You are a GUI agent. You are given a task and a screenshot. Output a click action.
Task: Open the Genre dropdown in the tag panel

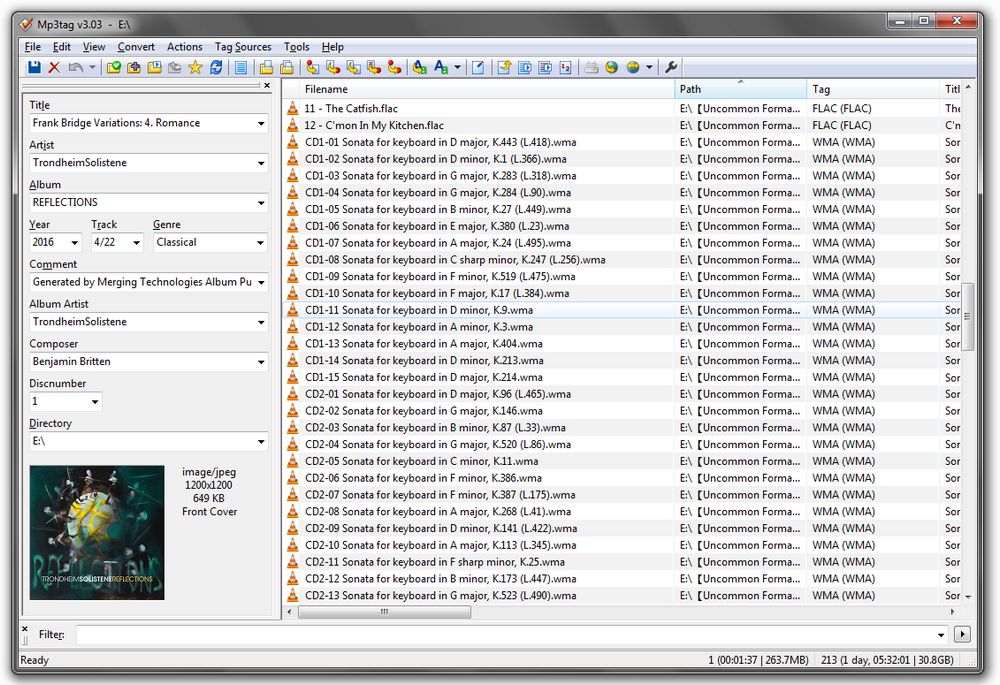(x=259, y=242)
